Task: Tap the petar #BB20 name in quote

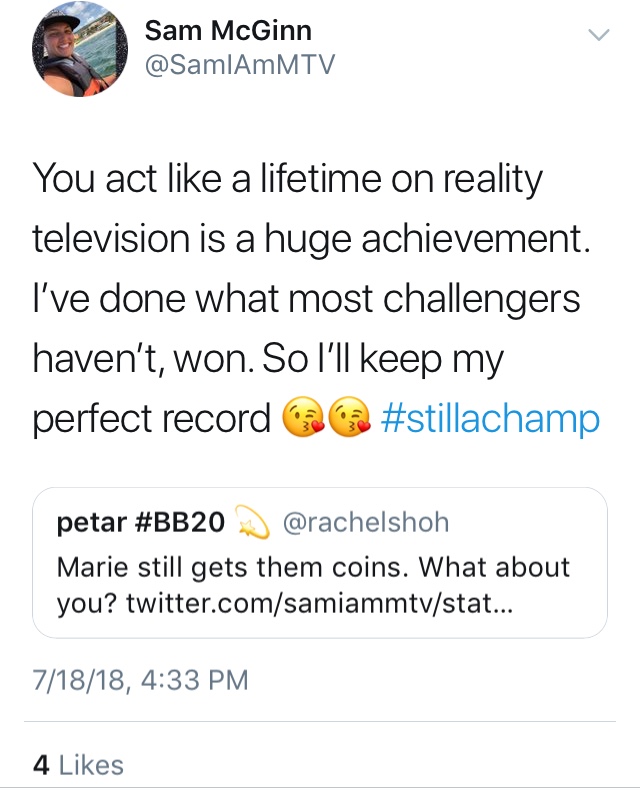Action: point(141,522)
